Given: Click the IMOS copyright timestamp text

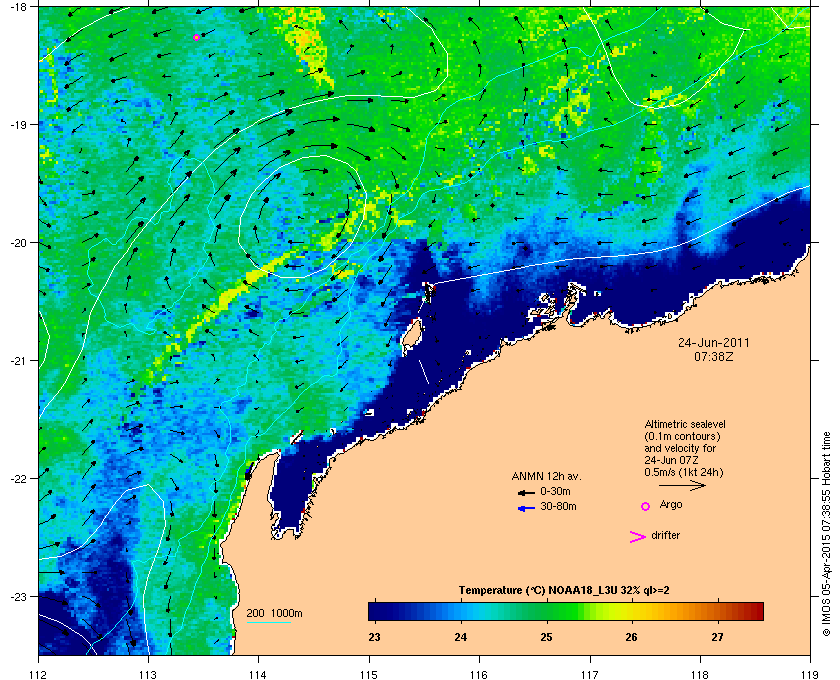Looking at the screenshot, I should (x=826, y=536).
